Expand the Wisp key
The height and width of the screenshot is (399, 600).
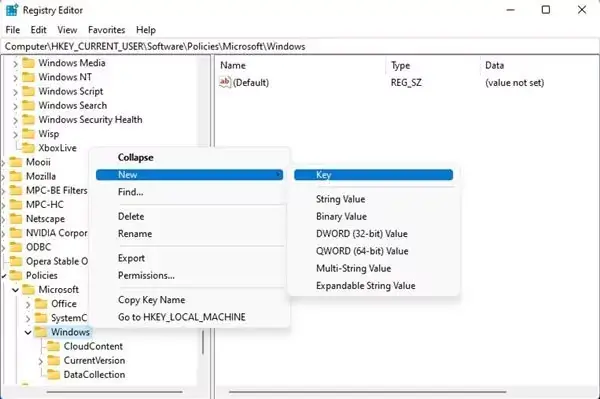pos(15,134)
